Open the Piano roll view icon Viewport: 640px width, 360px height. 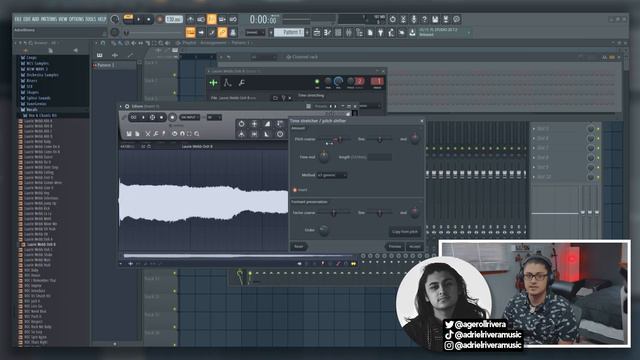tap(327, 33)
